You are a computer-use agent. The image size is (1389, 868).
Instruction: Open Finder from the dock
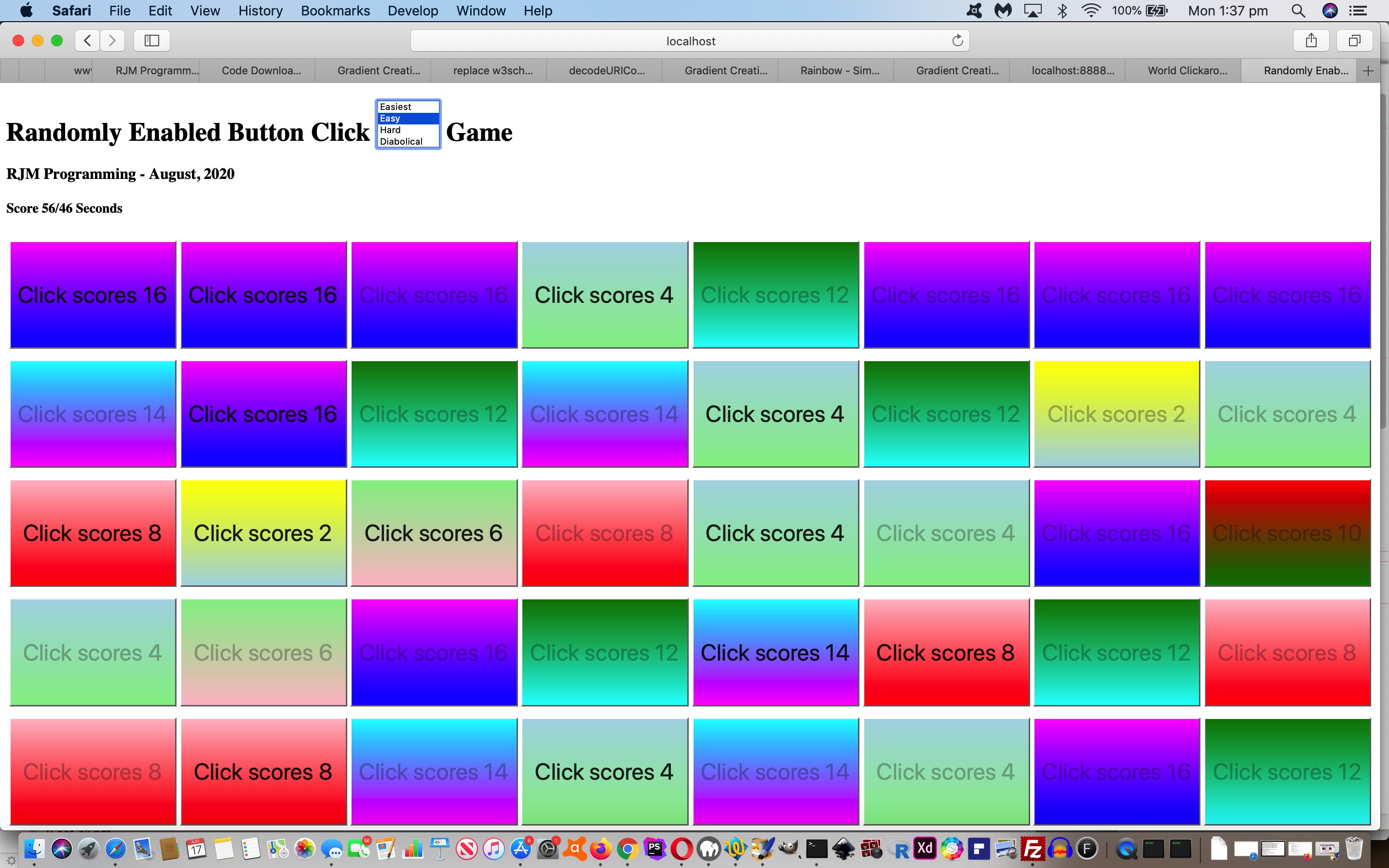pos(36,849)
